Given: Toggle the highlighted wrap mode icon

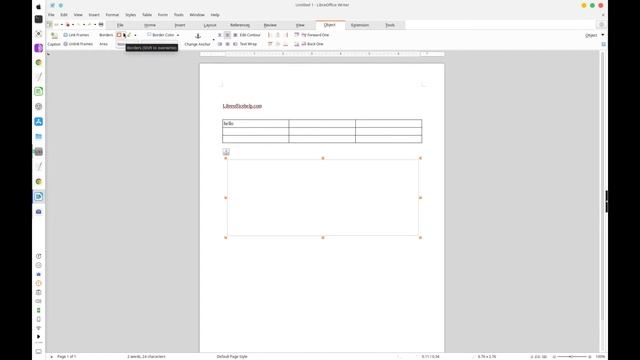Looking at the screenshot, I should click(x=227, y=35).
